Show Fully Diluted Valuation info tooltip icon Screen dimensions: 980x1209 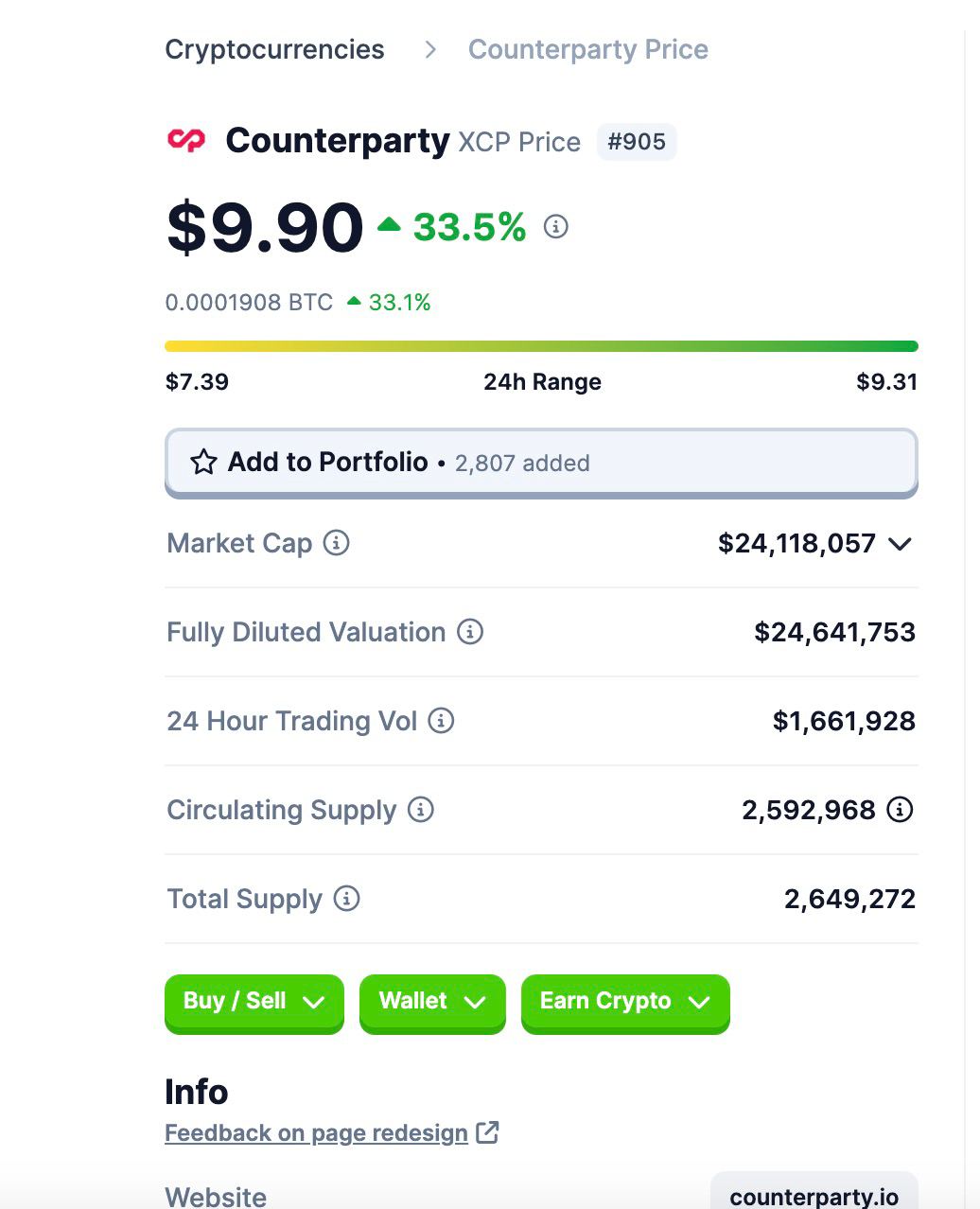470,632
